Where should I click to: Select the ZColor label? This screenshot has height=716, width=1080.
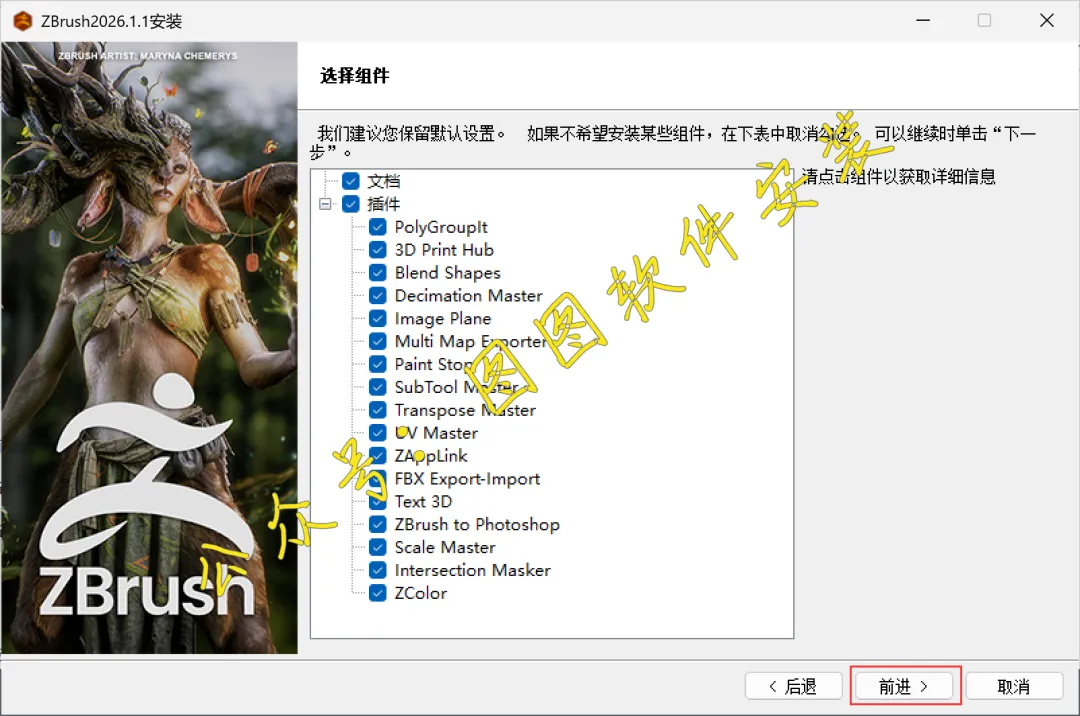pos(421,593)
